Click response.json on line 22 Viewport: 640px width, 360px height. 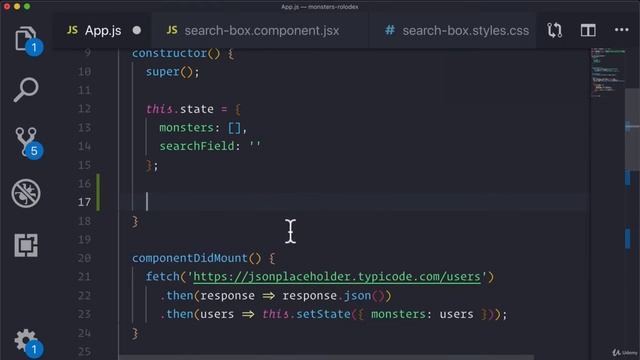[327, 296]
